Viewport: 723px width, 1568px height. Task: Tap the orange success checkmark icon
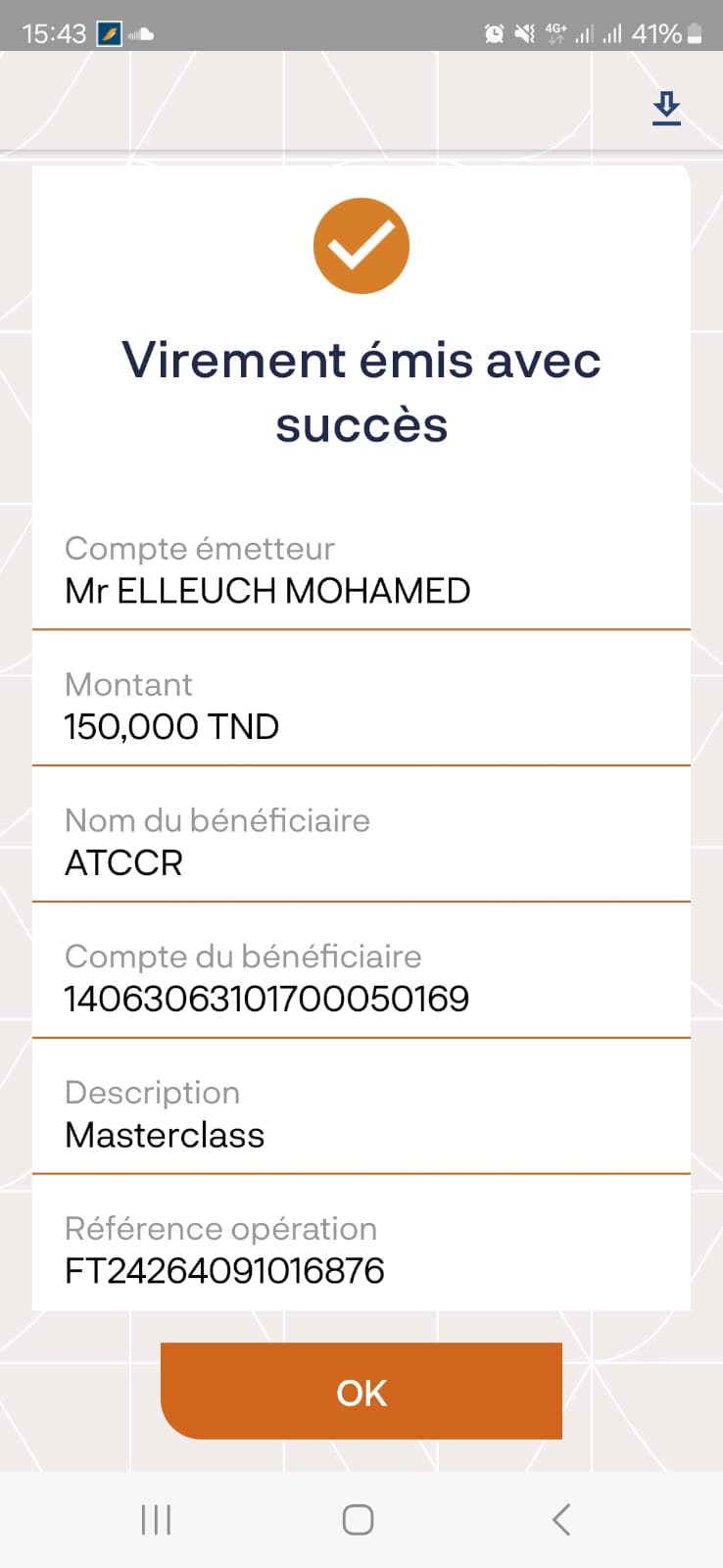tap(361, 246)
